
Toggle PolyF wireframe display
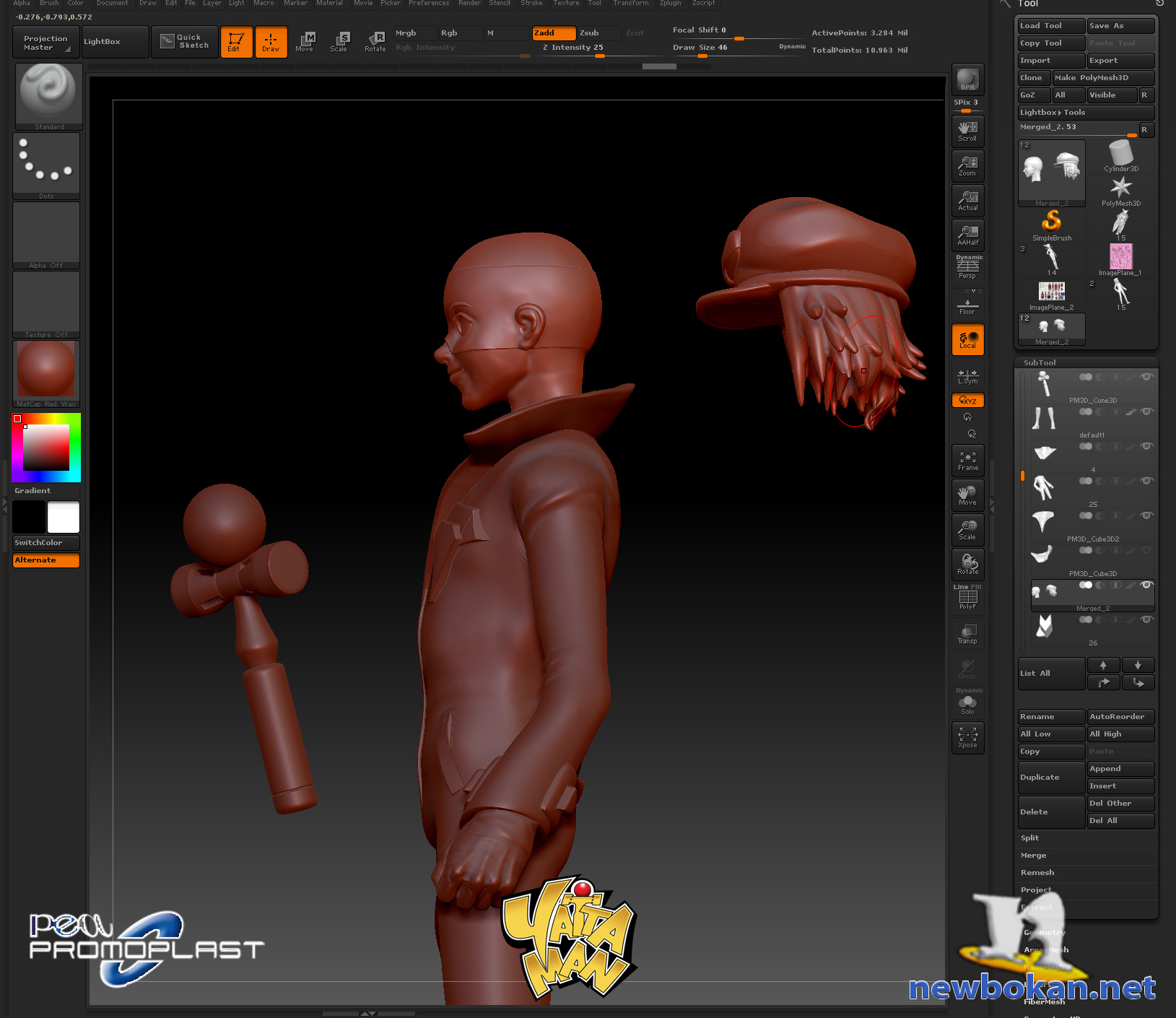click(x=967, y=599)
